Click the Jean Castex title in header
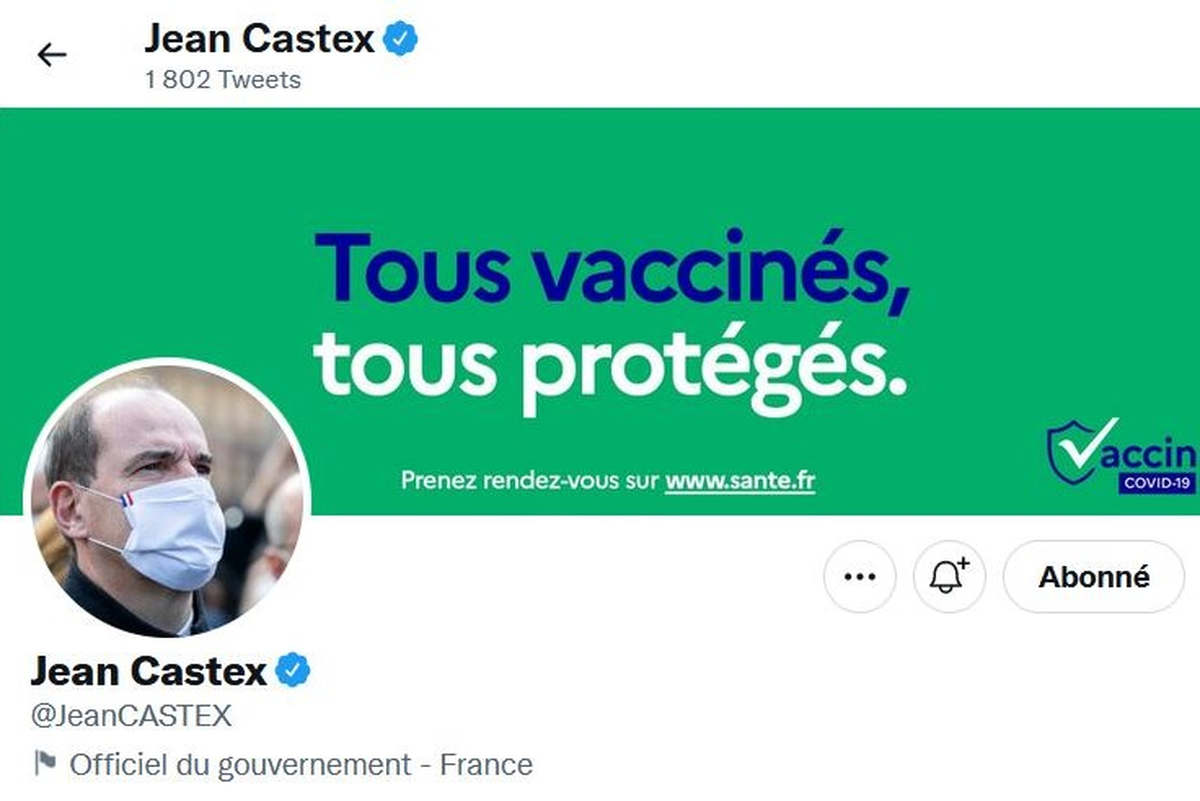1200x801 pixels. 259,39
